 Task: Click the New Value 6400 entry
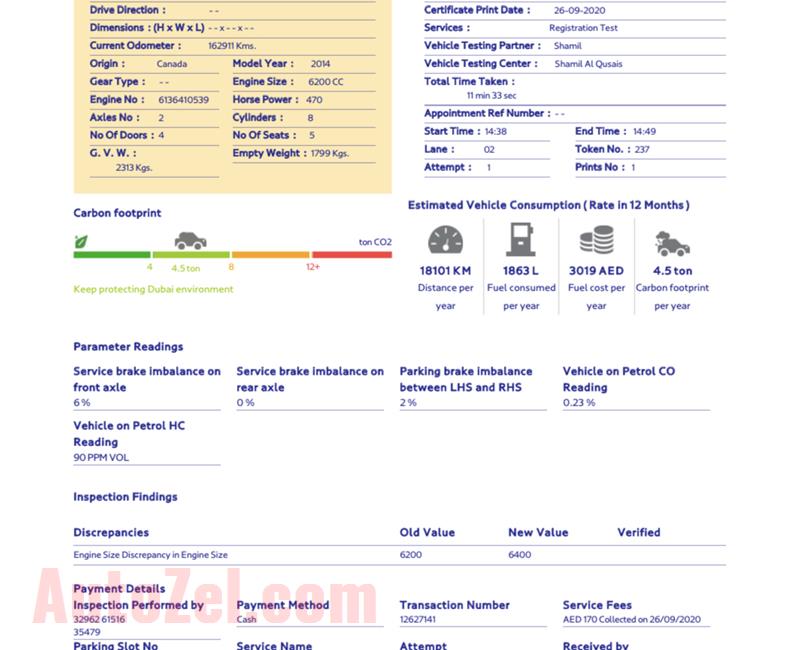pyautogui.click(x=520, y=555)
